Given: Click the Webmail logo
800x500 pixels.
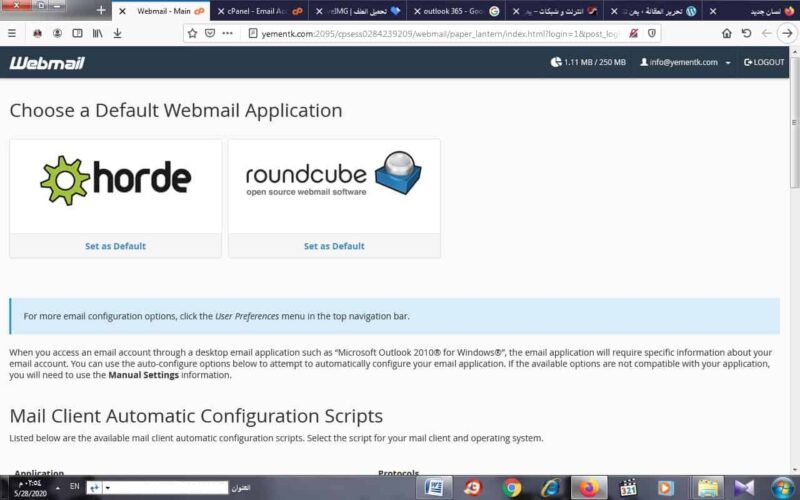Looking at the screenshot, I should click(x=47, y=63).
